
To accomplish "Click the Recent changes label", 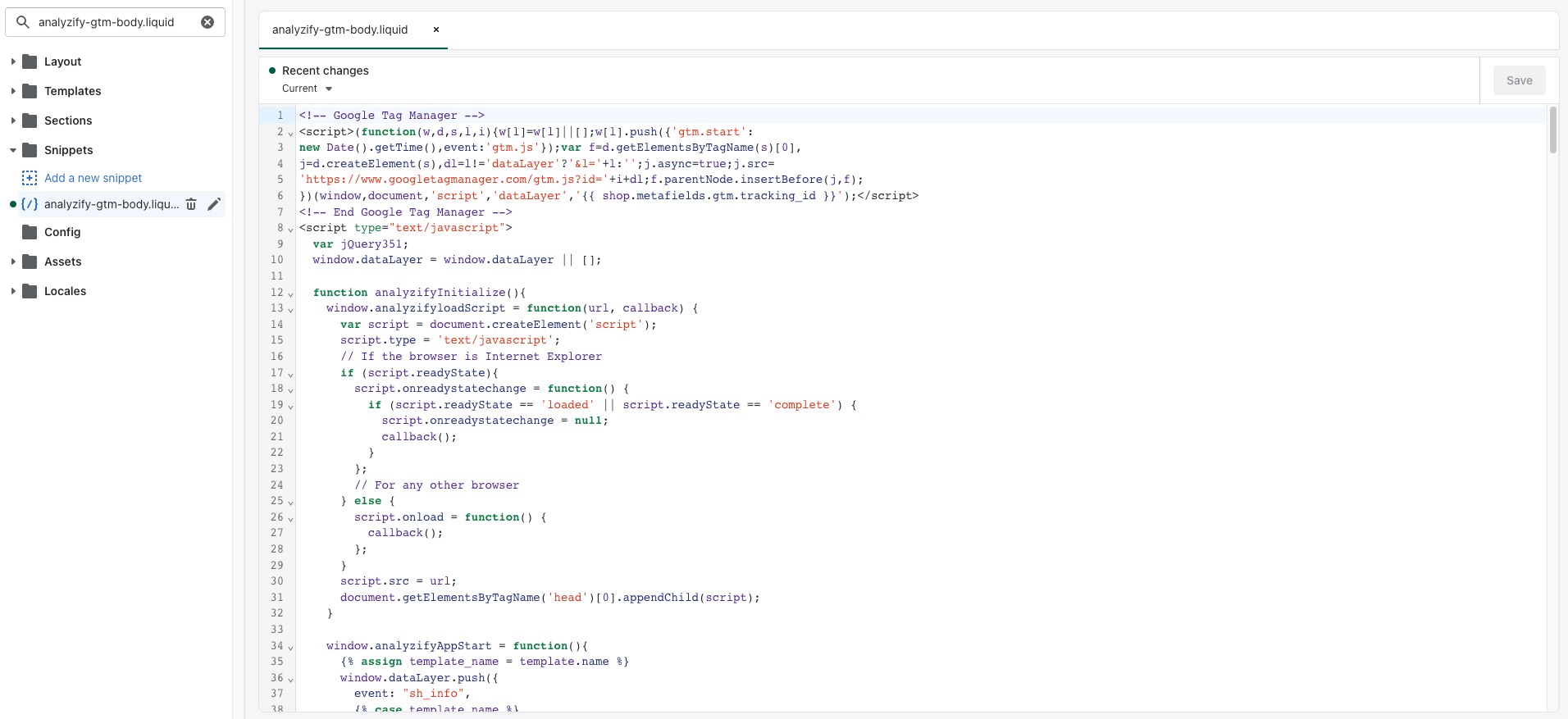I will click(325, 71).
